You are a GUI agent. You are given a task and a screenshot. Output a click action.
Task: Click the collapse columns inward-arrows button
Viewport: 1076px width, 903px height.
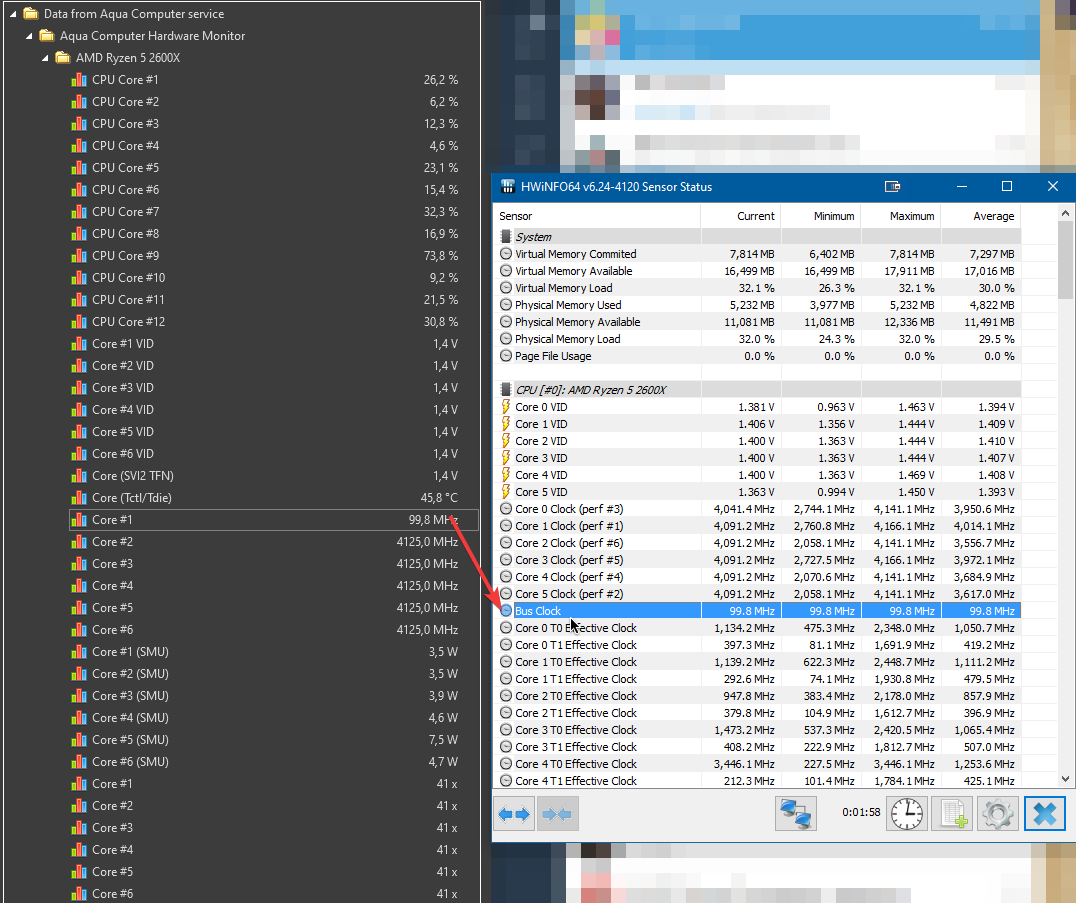(558, 815)
